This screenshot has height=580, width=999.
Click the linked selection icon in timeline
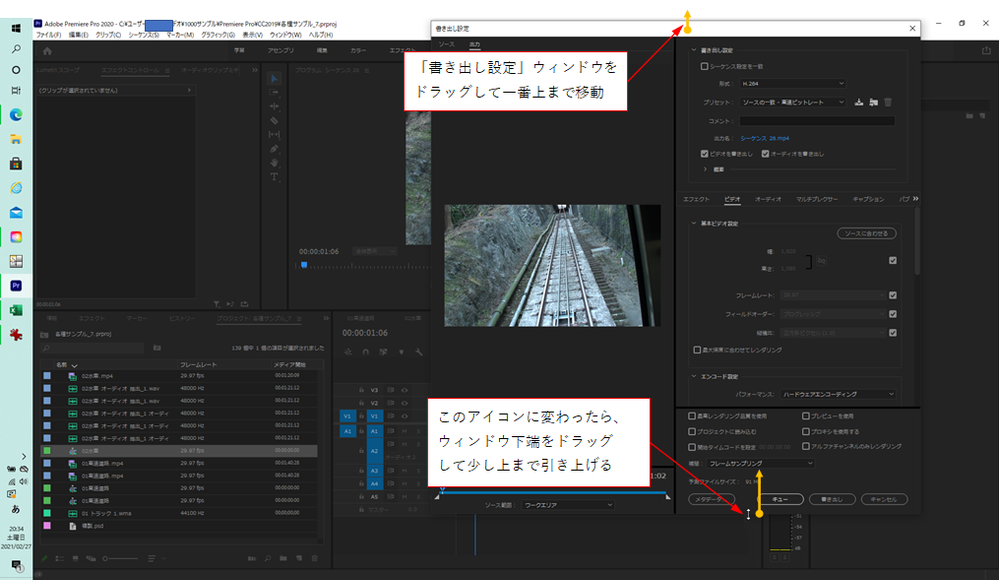tap(383, 352)
